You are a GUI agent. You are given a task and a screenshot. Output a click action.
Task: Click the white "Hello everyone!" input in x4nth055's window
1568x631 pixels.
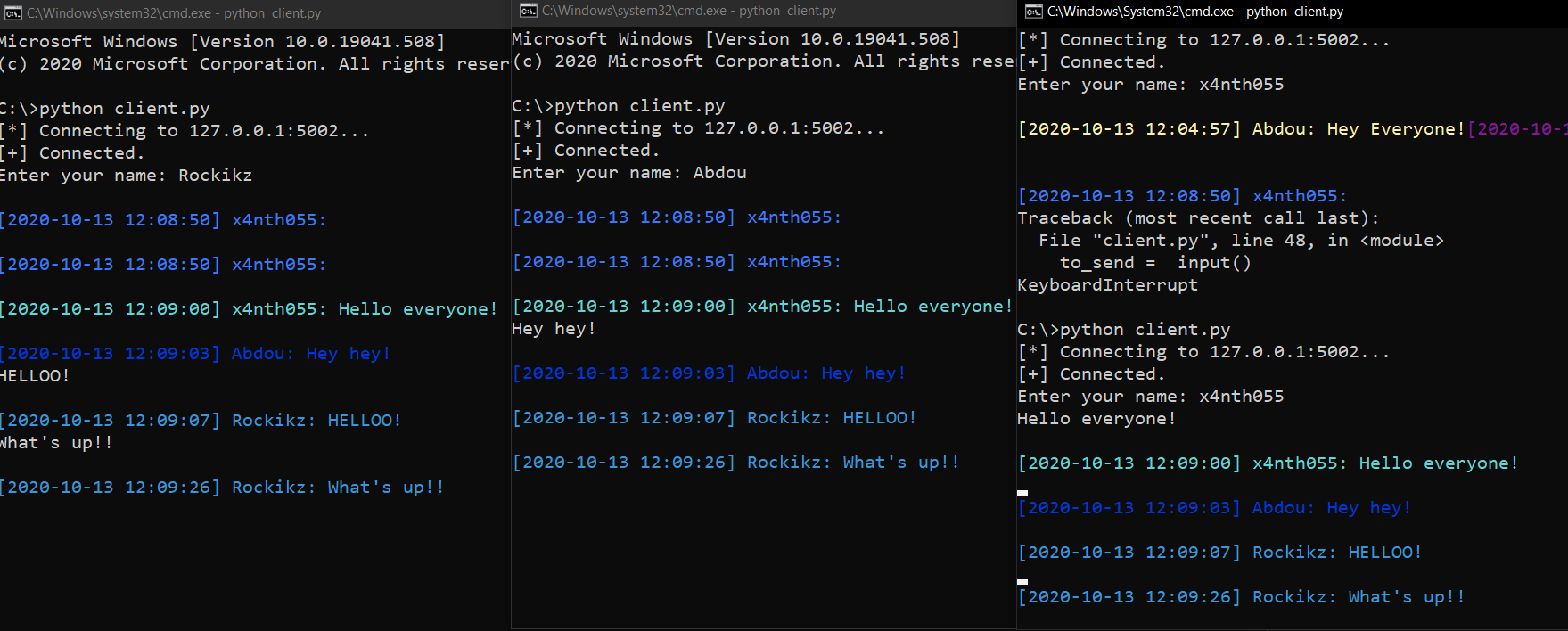(x=1096, y=419)
